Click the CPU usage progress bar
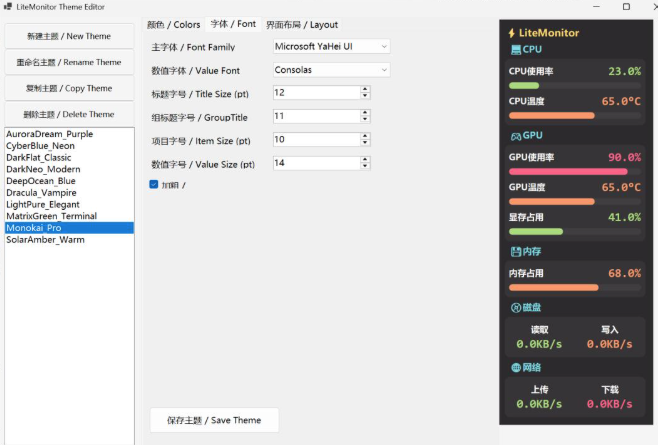This screenshot has height=445, width=658. click(x=575, y=86)
